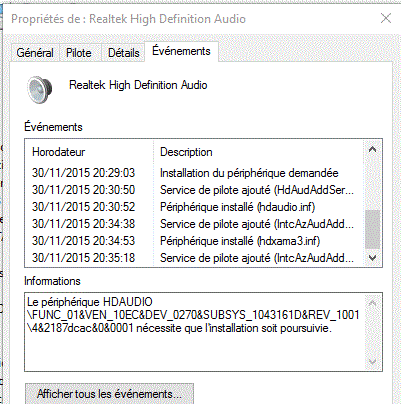
Task: Switch to the Général tab
Action: 35,53
